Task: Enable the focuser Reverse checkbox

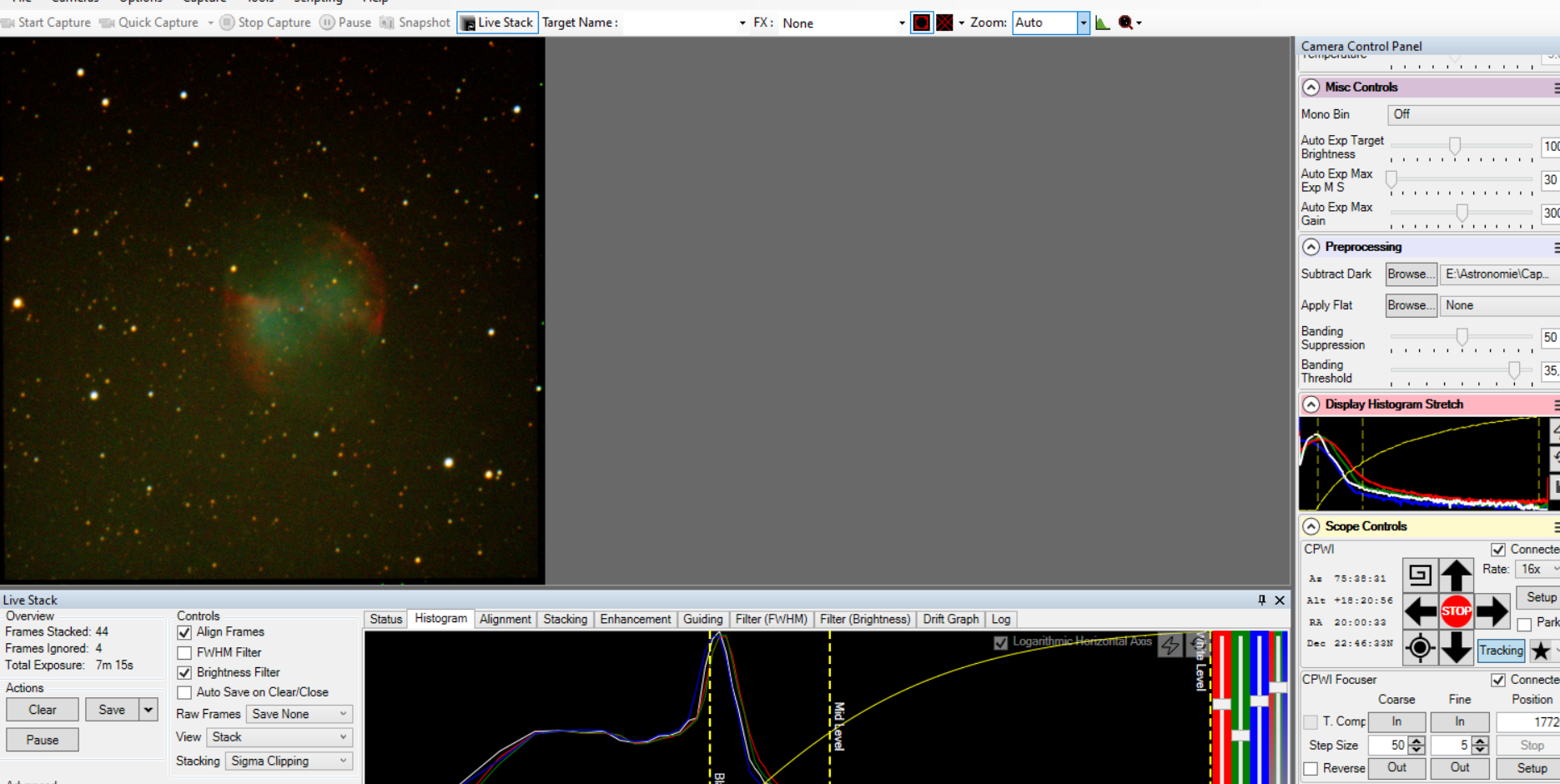Action: tap(1311, 768)
